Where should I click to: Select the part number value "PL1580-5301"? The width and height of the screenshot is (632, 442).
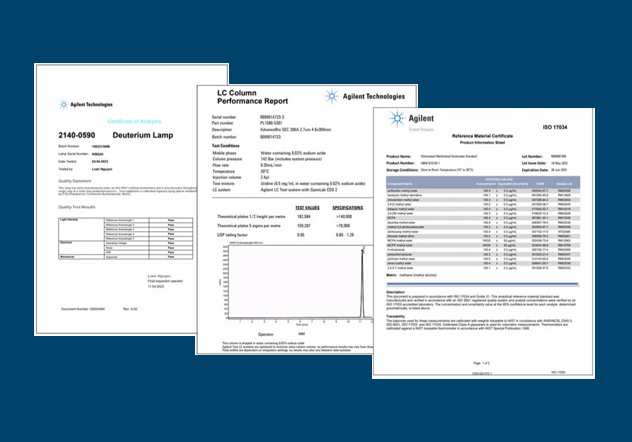271,123
